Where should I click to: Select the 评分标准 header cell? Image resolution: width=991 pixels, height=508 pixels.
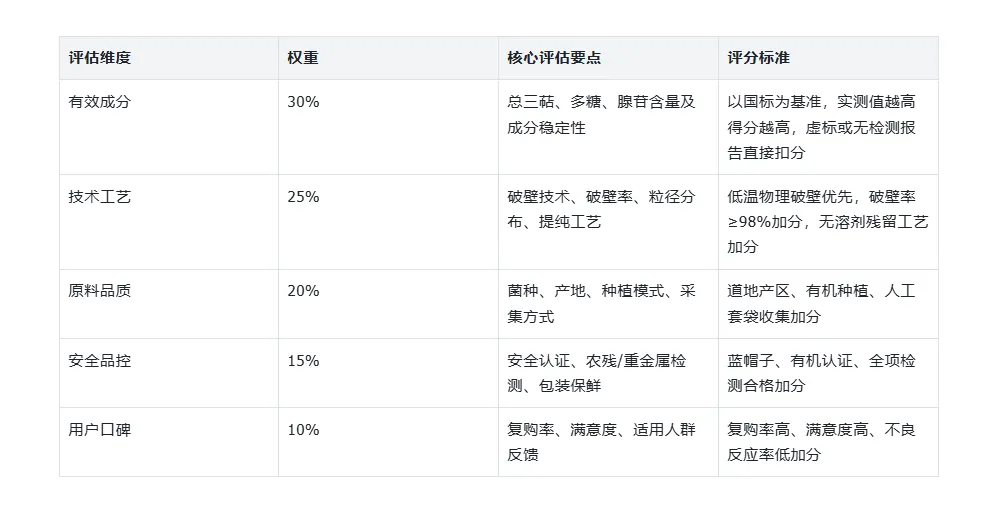click(x=828, y=58)
